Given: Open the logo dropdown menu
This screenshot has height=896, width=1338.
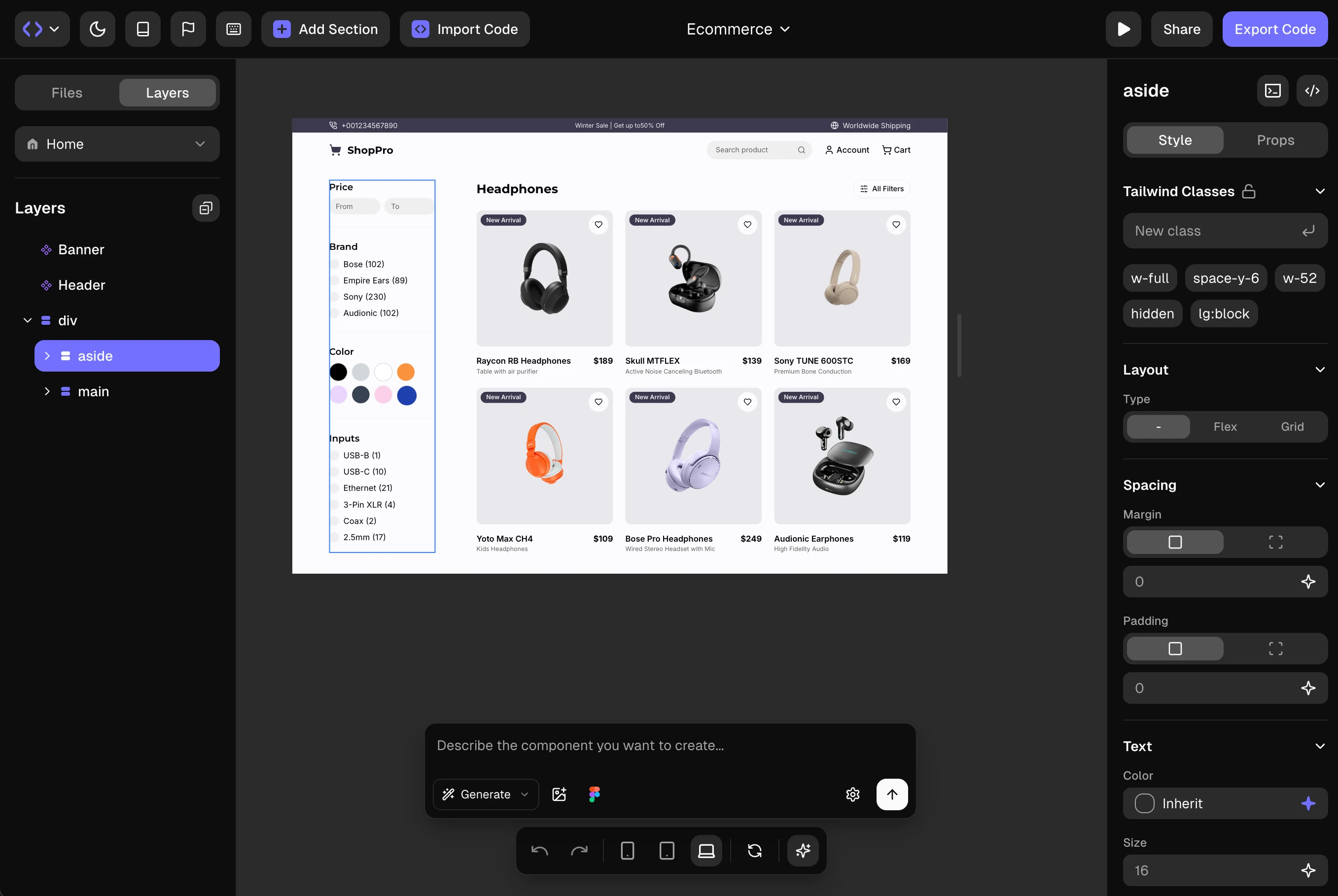Looking at the screenshot, I should pyautogui.click(x=42, y=29).
